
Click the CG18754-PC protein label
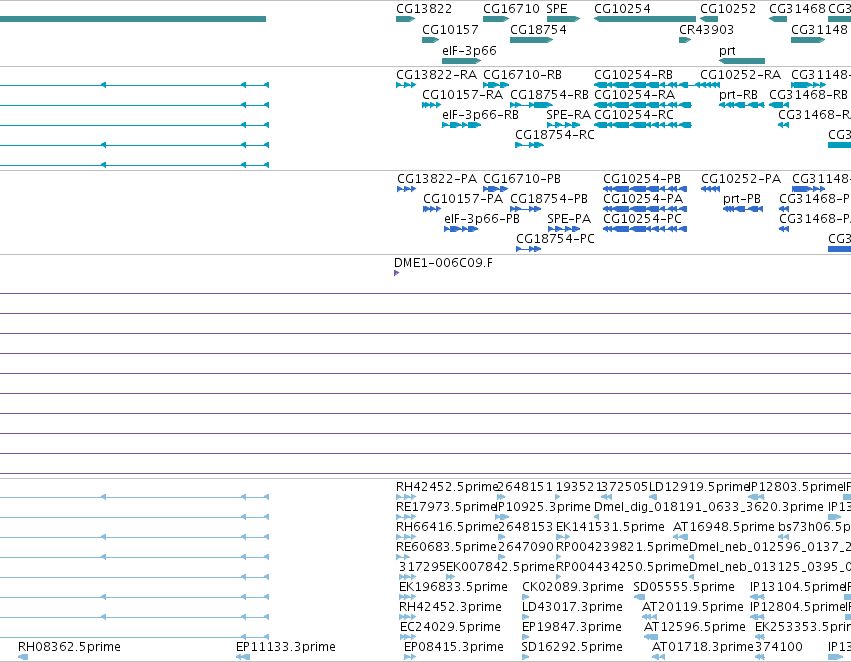pos(556,239)
